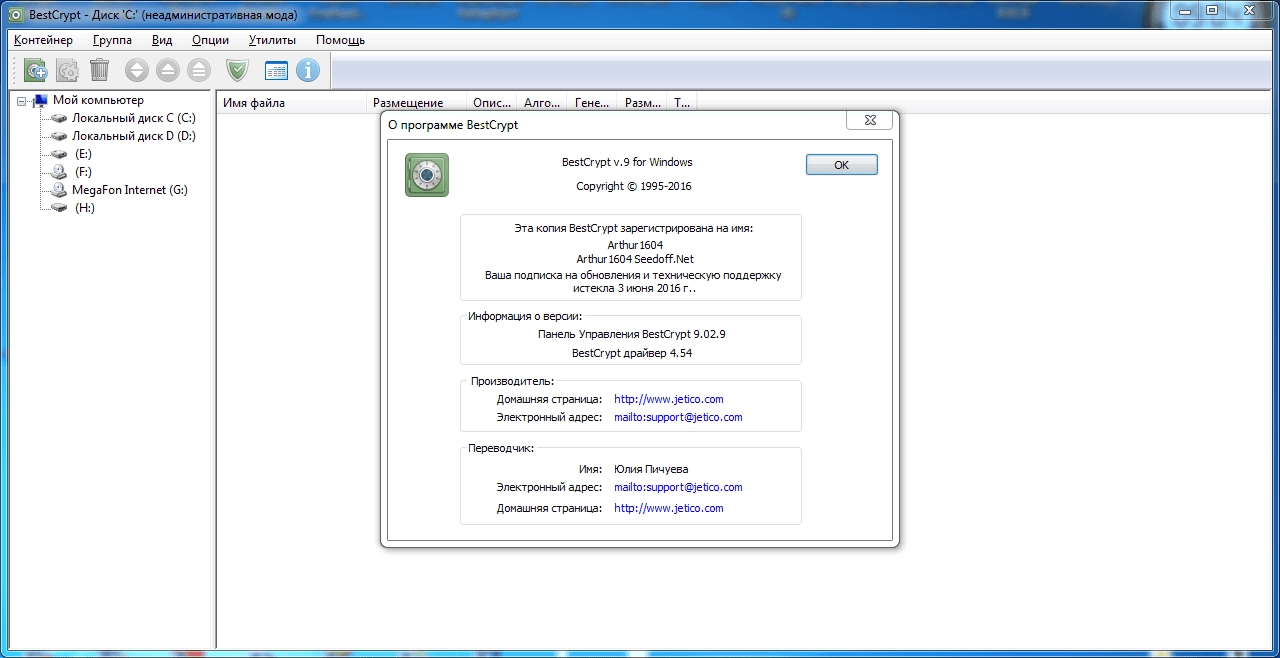Click the first eject (dismount) toolbar icon
1280x658 pixels.
(168, 70)
